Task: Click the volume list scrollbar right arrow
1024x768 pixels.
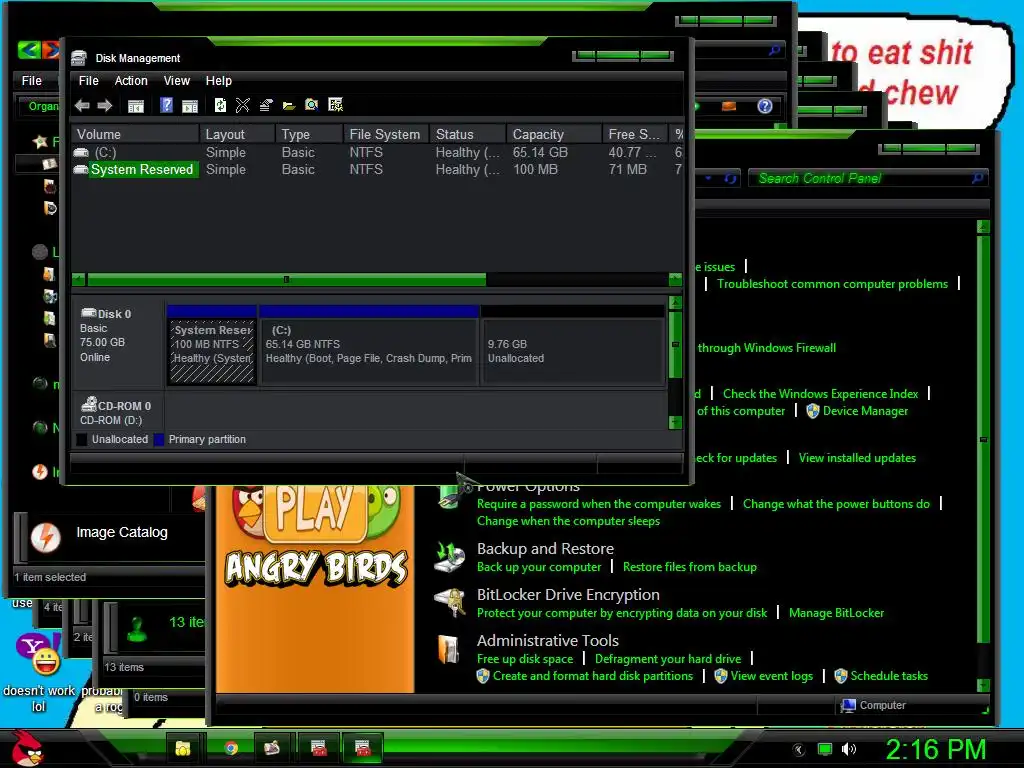Action: click(x=675, y=280)
